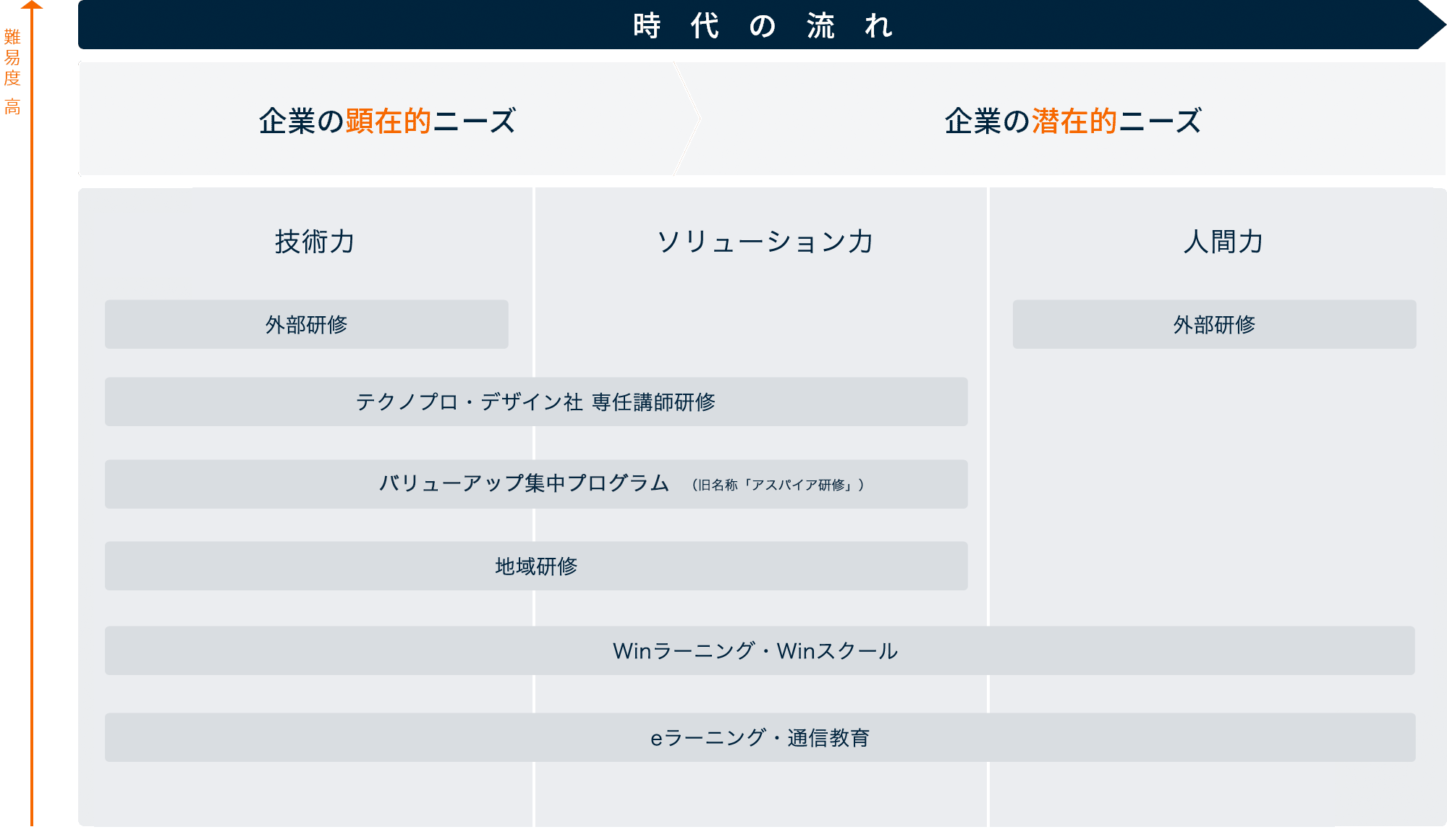Click 外部研修 bar under 人間力

[x=1214, y=324]
